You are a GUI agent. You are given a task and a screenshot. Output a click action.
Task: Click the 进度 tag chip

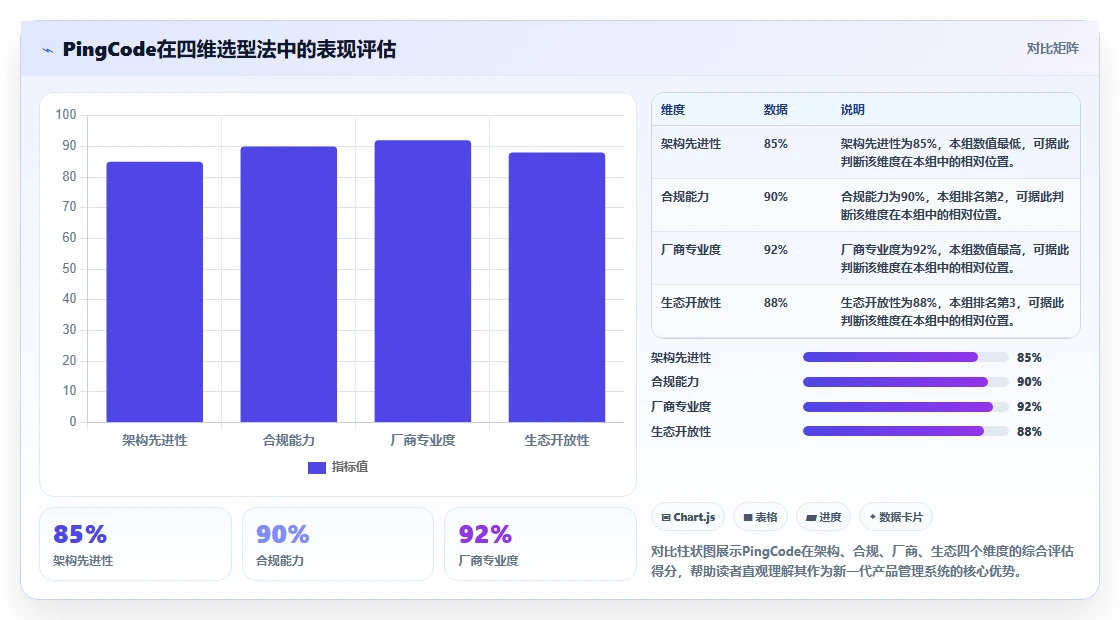point(823,517)
